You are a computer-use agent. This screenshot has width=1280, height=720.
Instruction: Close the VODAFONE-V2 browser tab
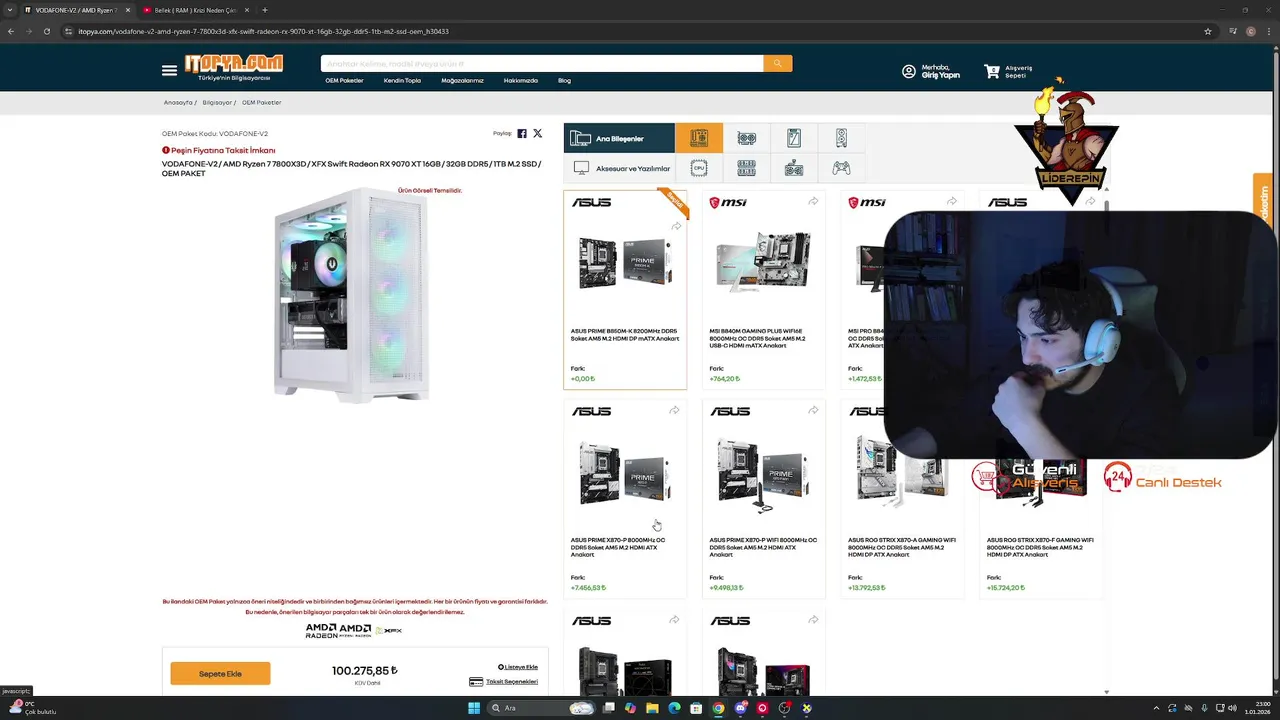click(x=127, y=10)
